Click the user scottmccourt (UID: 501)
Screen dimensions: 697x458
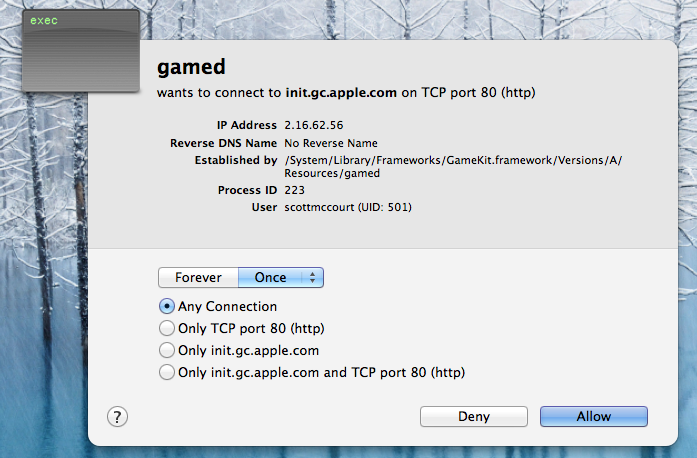(x=348, y=207)
